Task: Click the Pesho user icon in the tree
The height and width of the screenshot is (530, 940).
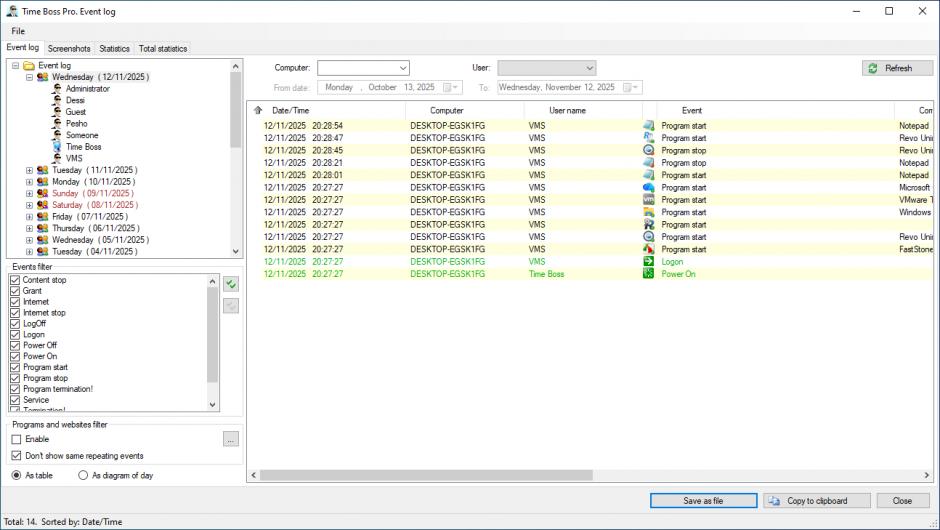Action: (x=56, y=124)
